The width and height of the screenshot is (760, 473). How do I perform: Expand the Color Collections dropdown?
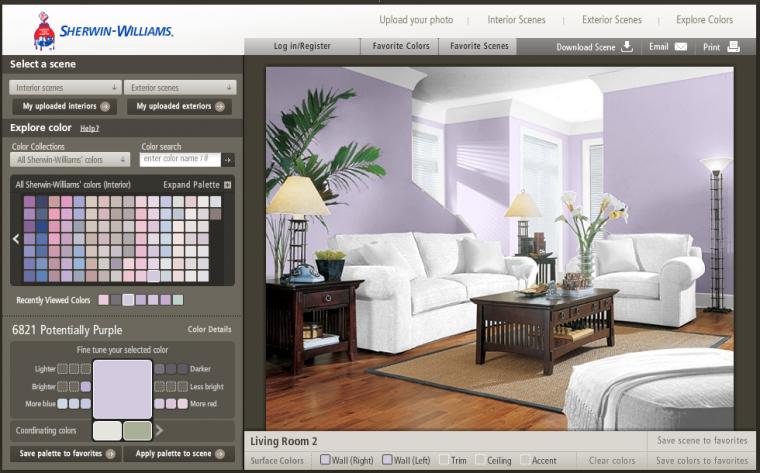click(x=70, y=159)
